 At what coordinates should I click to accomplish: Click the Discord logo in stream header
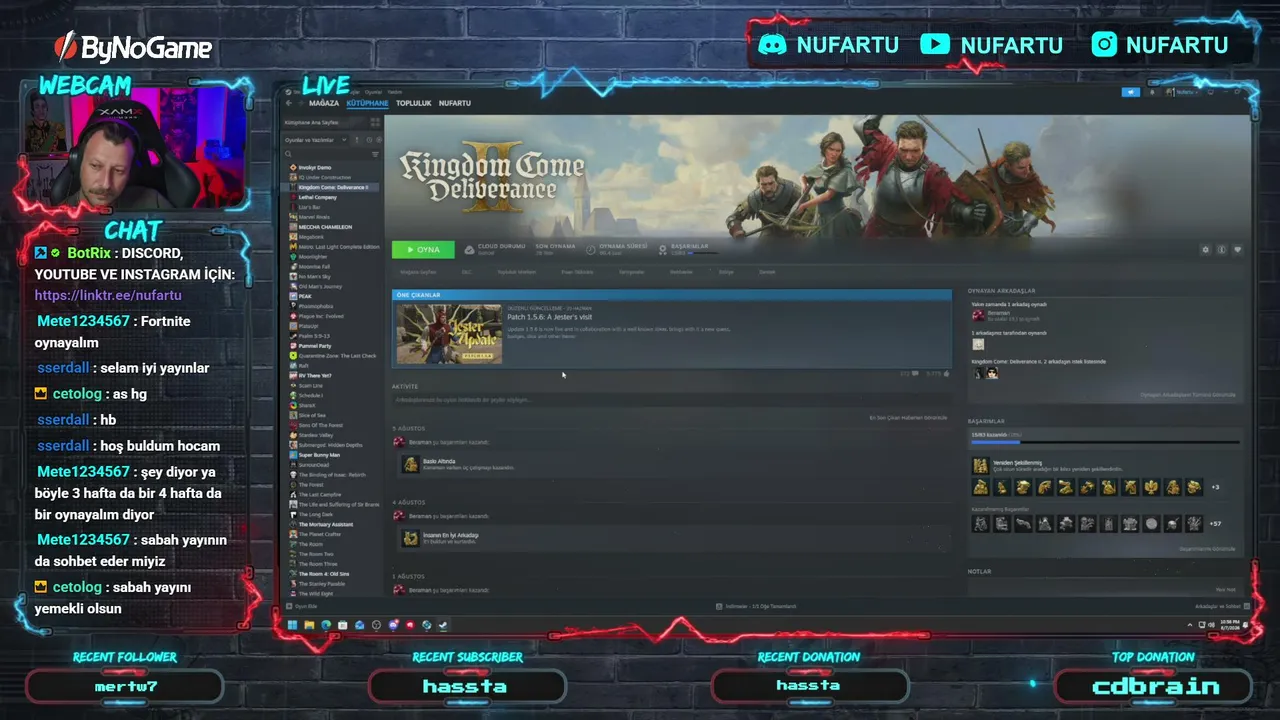click(x=772, y=44)
